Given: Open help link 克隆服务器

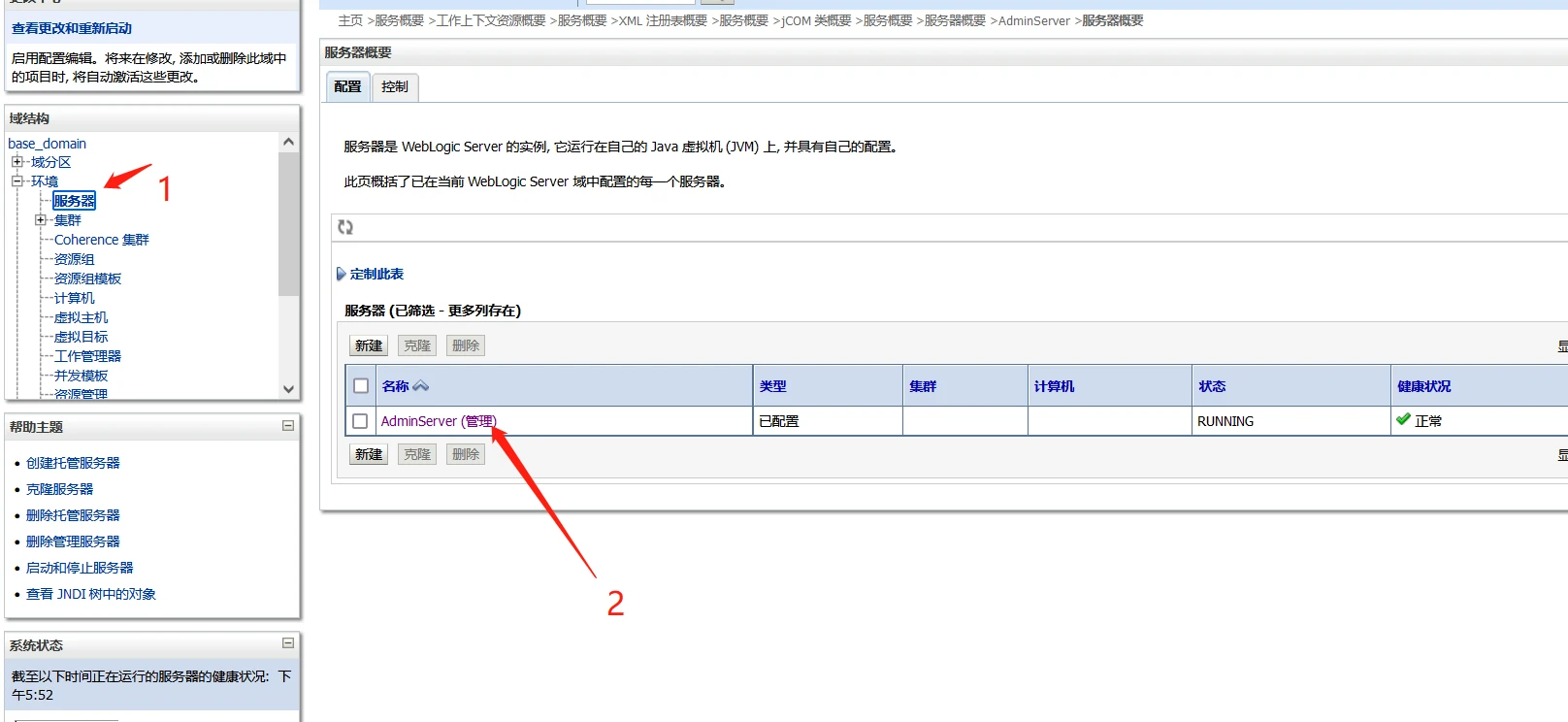Looking at the screenshot, I should pyautogui.click(x=60, y=489).
